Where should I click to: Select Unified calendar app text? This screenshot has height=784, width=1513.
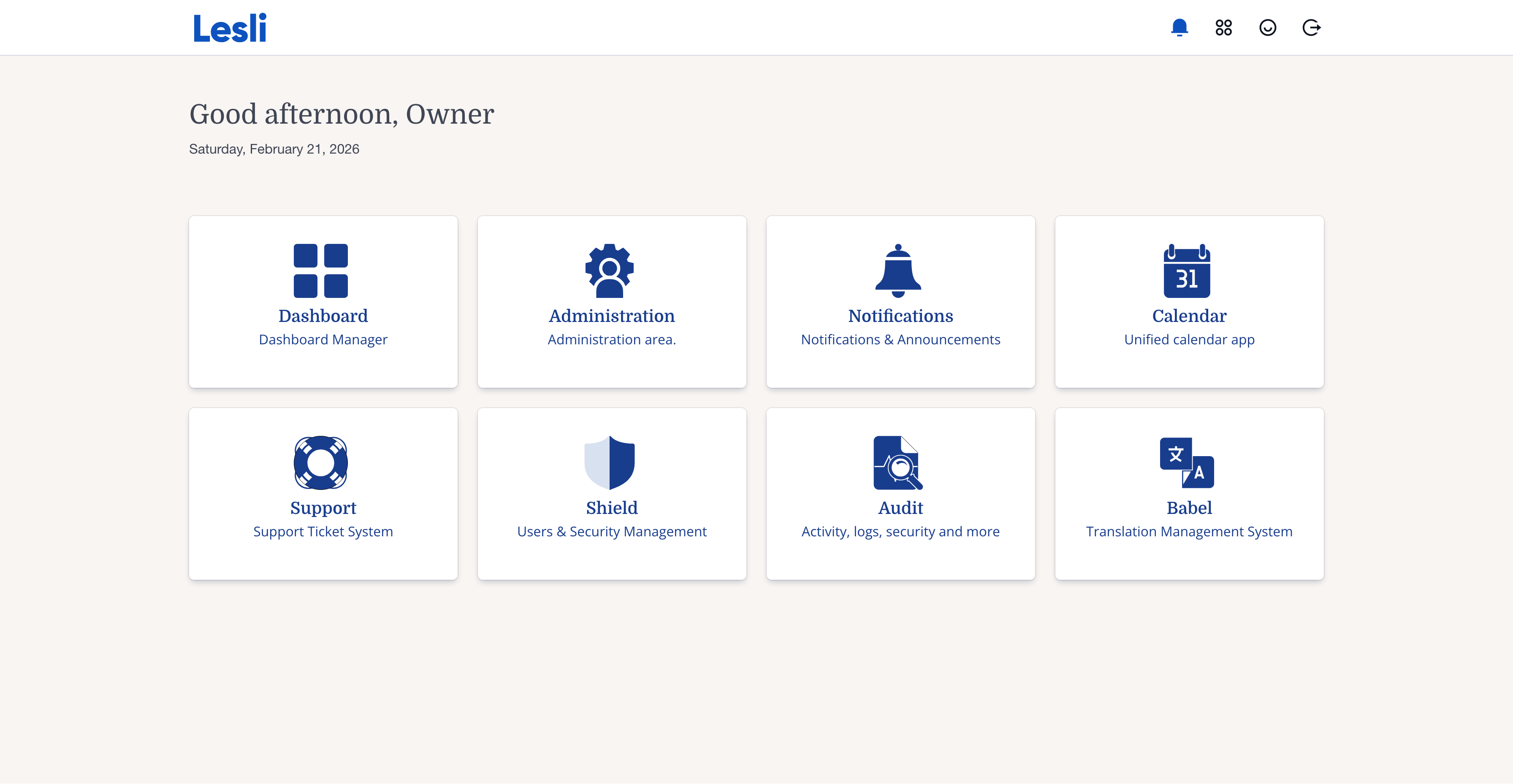(x=1189, y=339)
